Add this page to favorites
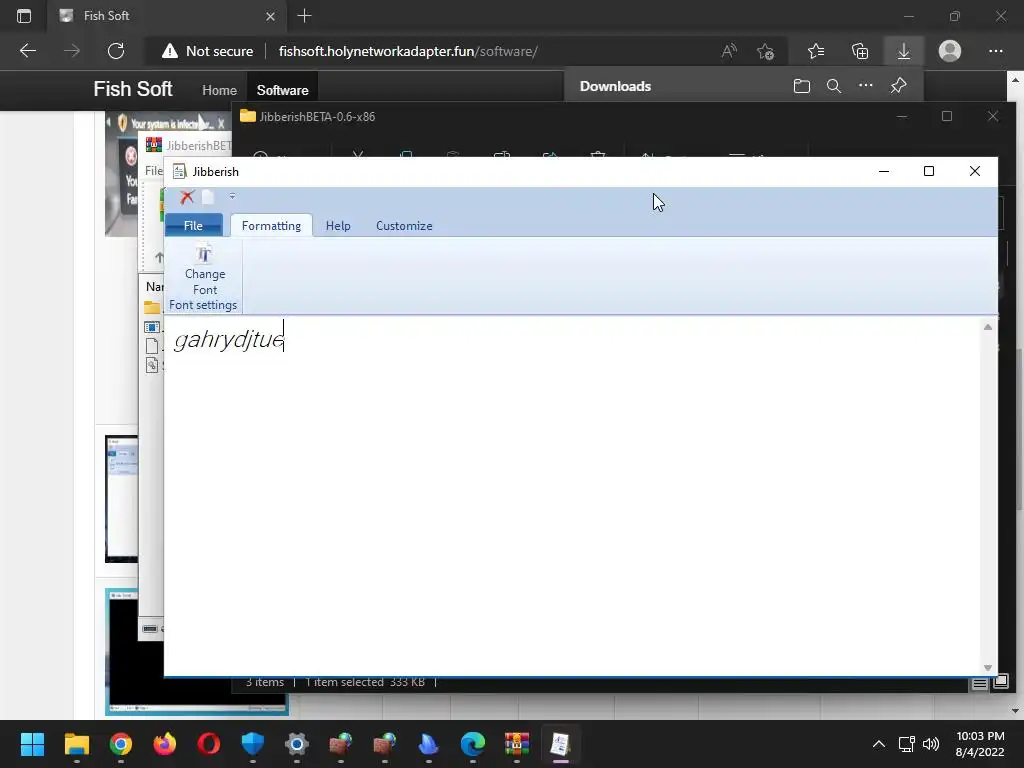The width and height of the screenshot is (1024, 768). 765,51
